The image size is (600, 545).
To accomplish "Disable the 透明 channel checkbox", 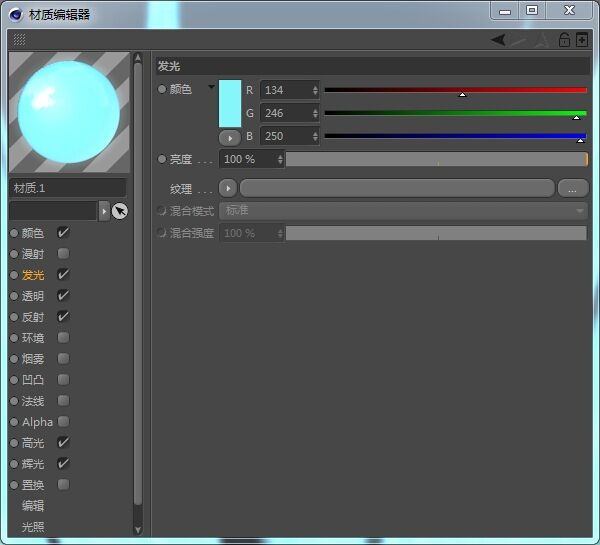I will tap(63, 296).
